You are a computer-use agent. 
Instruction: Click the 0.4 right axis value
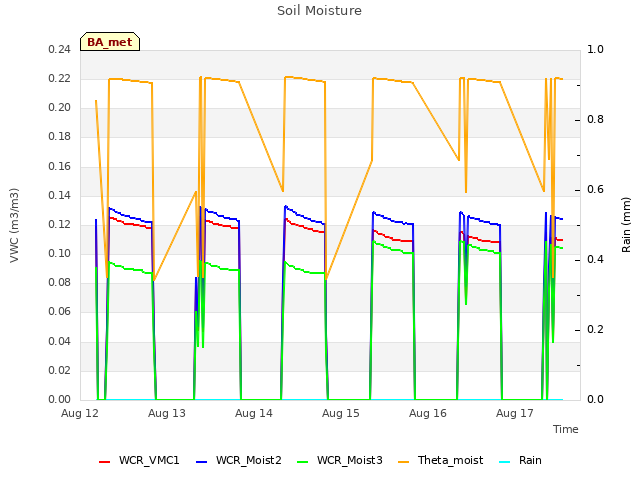[595, 260]
